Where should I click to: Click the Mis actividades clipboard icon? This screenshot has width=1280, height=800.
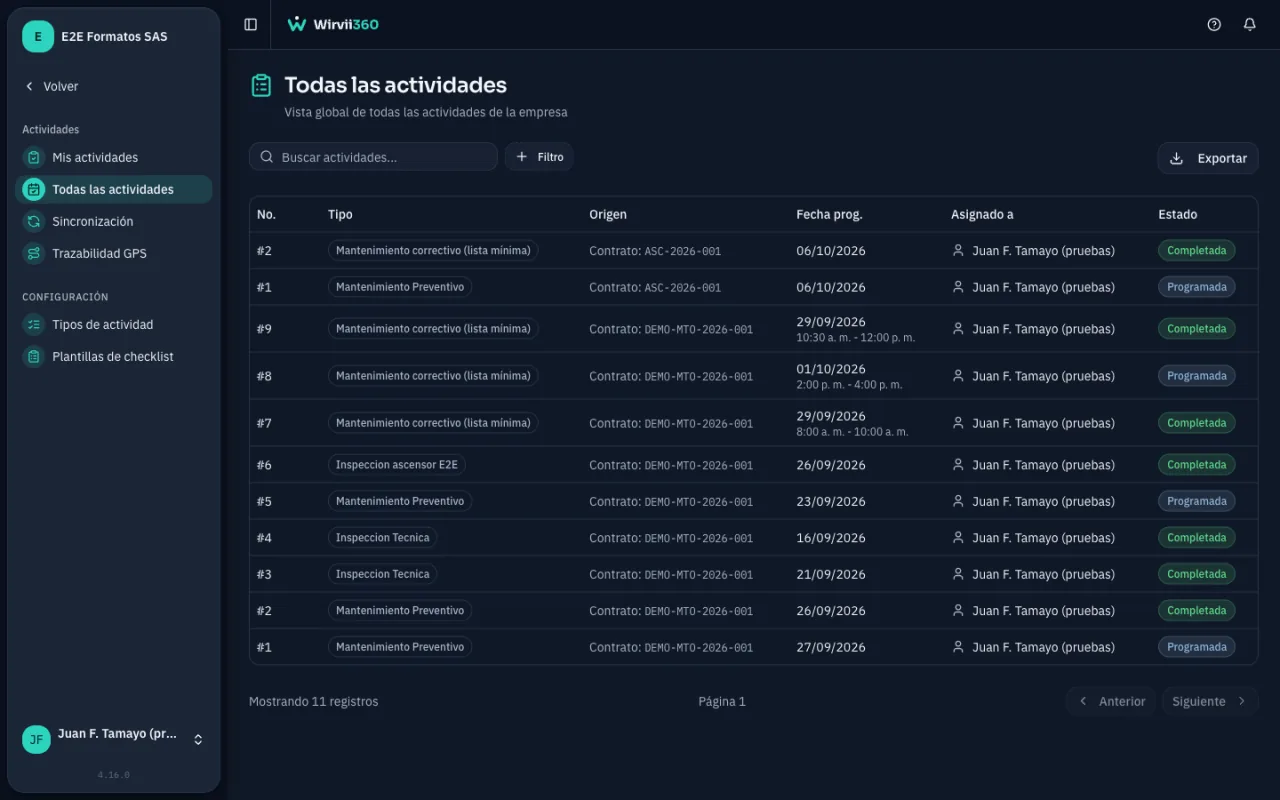(34, 157)
